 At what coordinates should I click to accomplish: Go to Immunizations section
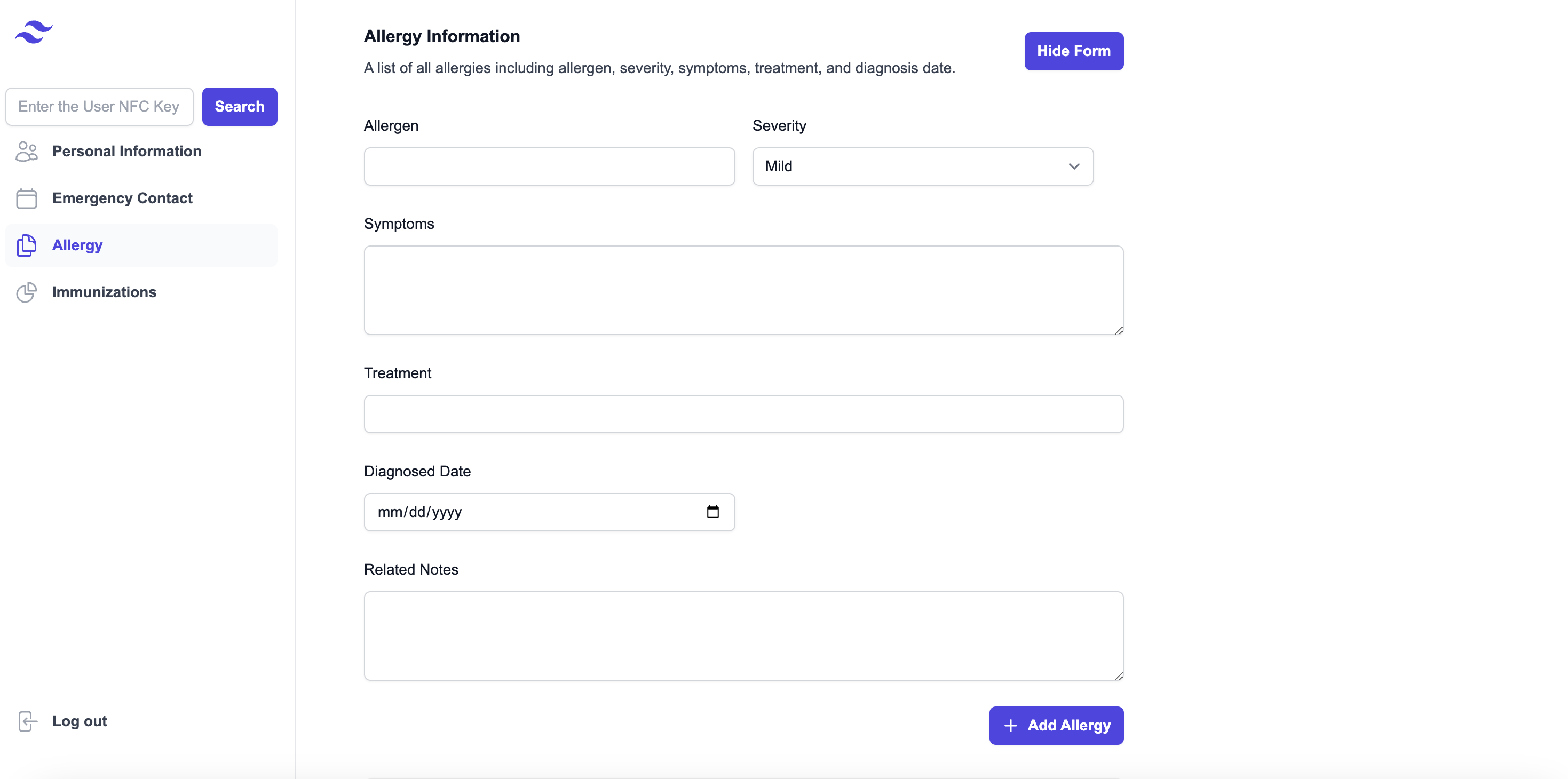click(x=104, y=292)
